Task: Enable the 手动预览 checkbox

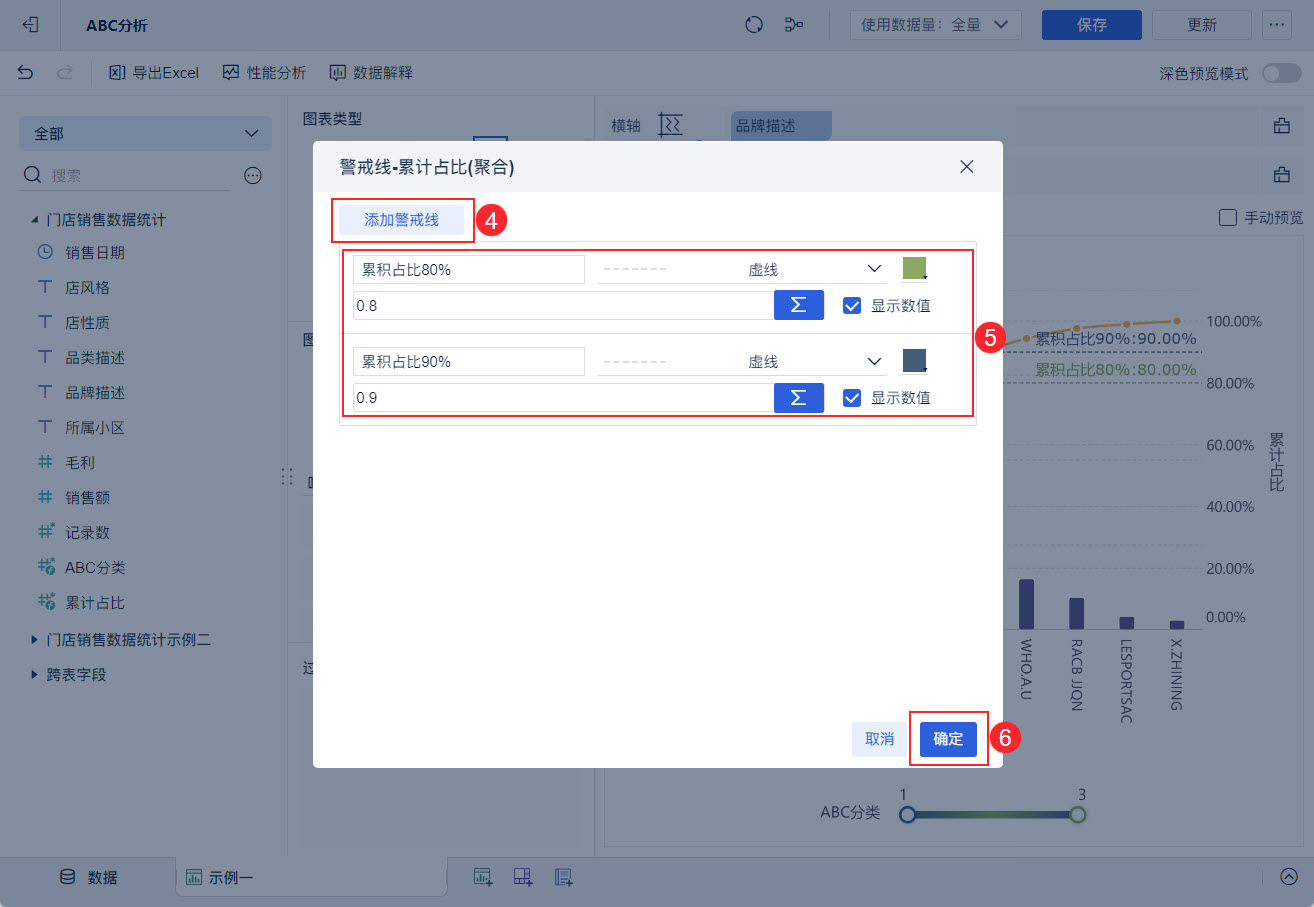Action: pyautogui.click(x=1227, y=218)
